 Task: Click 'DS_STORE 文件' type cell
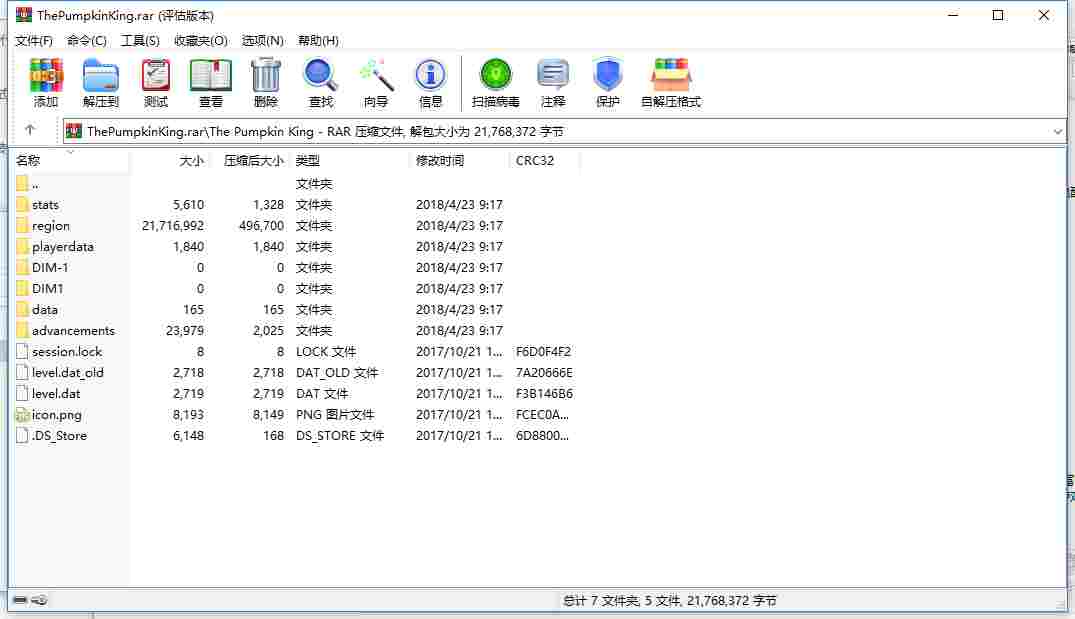pos(340,435)
